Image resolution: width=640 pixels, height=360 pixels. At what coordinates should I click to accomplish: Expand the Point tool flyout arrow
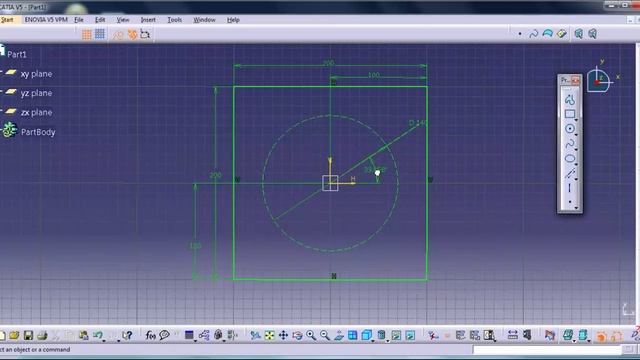(576, 208)
